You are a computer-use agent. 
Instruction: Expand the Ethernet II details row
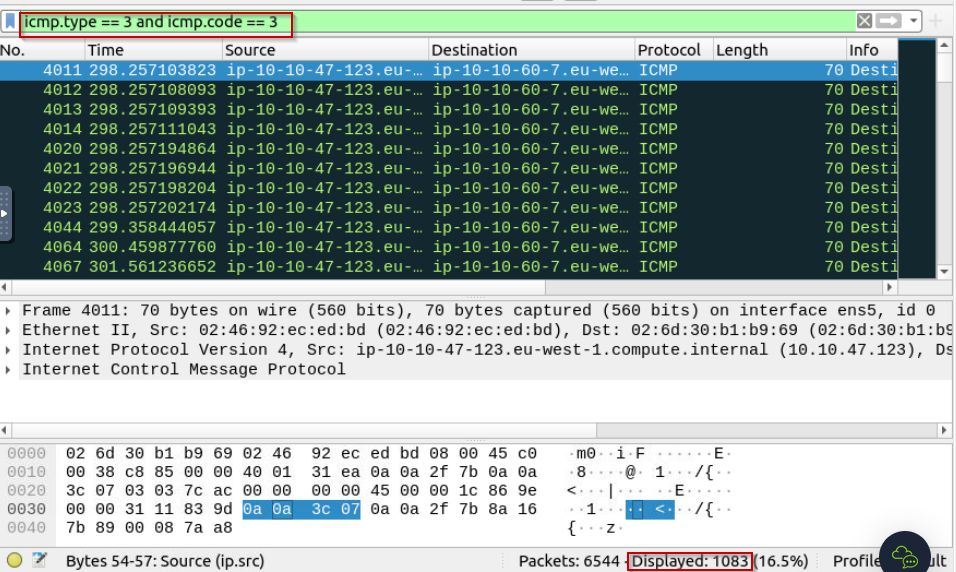pyautogui.click(x=8, y=331)
